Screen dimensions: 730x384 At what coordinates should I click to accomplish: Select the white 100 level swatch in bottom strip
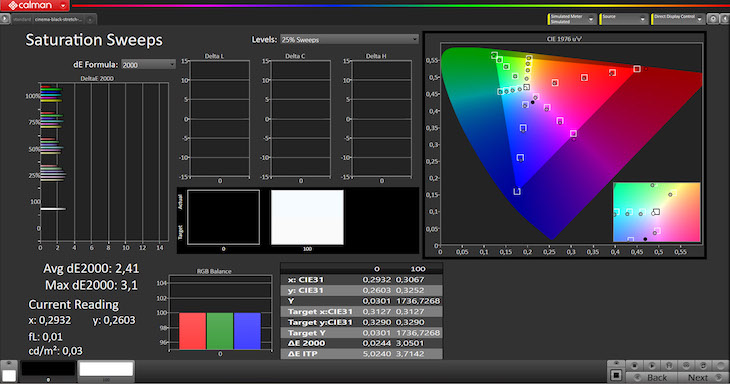[x=106, y=369]
